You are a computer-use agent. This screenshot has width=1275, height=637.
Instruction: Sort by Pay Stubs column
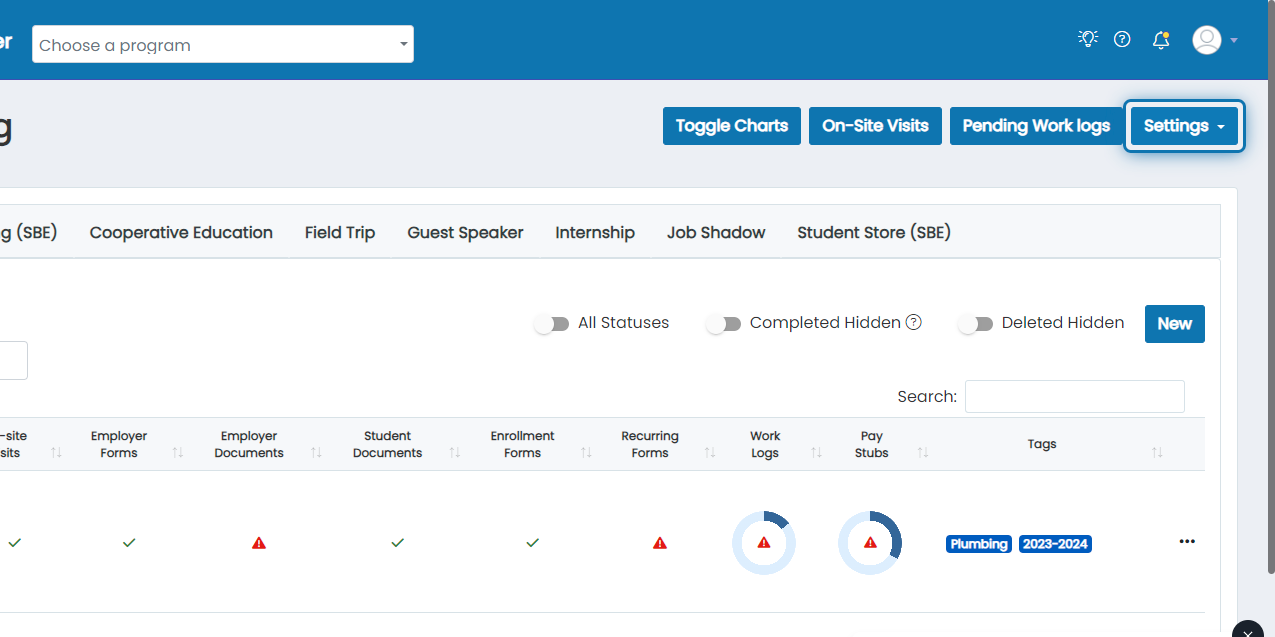[922, 453]
